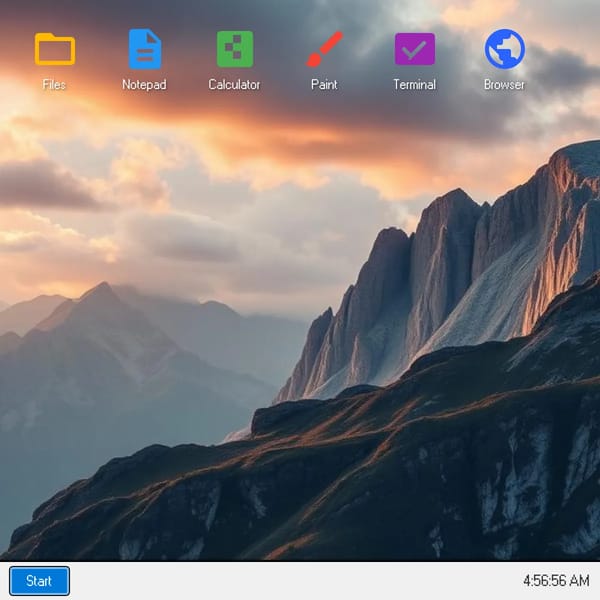Select the "Files" icon label

coord(54,85)
